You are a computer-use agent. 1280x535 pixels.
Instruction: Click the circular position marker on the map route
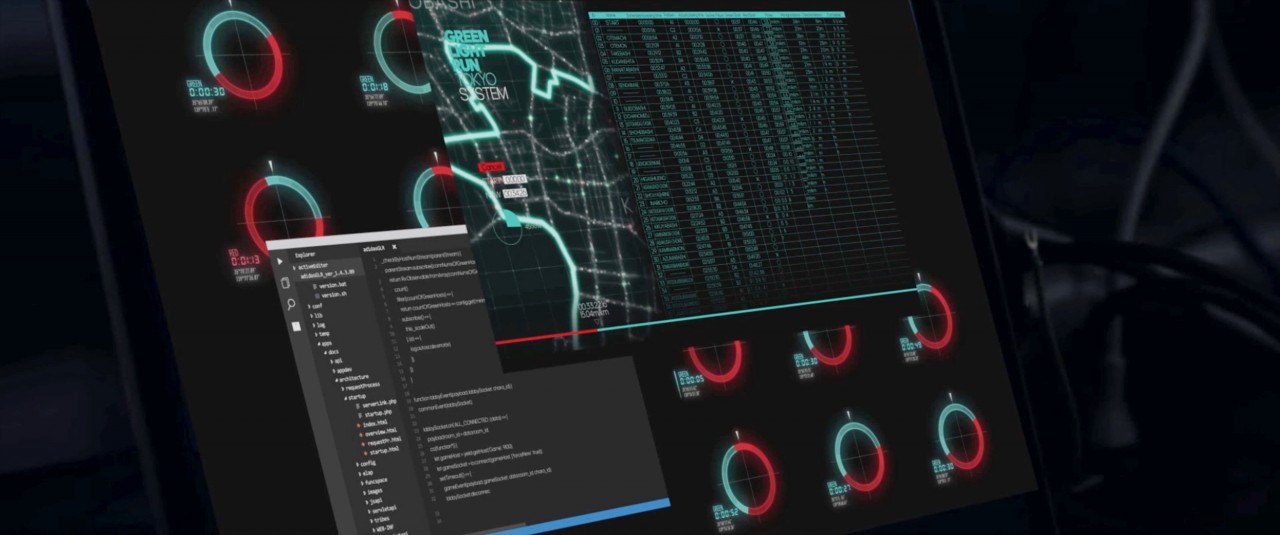pos(508,224)
